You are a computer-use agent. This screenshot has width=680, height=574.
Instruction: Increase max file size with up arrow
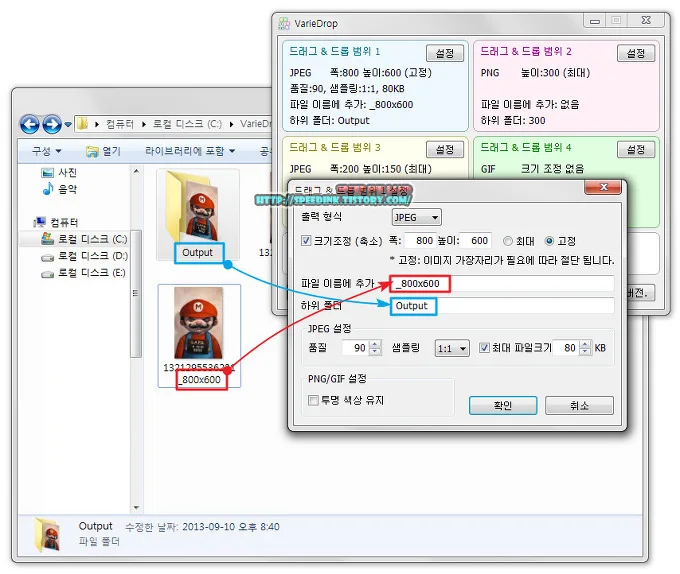(585, 344)
